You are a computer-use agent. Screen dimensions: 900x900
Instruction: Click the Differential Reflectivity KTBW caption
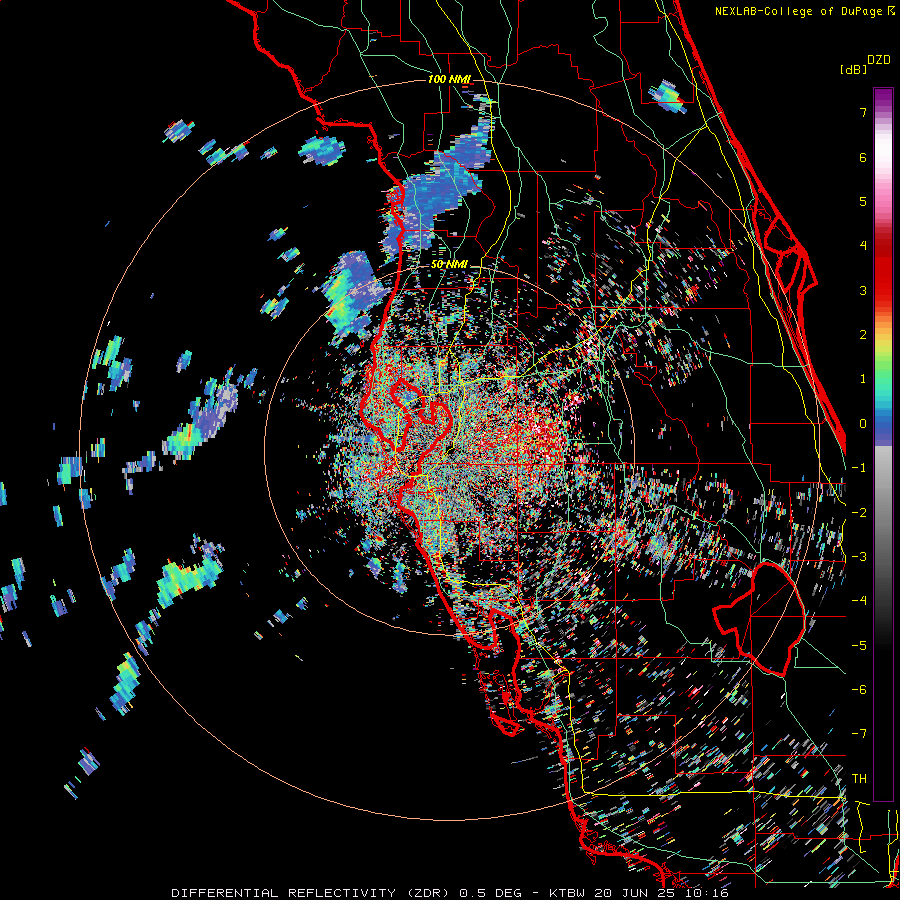450,893
